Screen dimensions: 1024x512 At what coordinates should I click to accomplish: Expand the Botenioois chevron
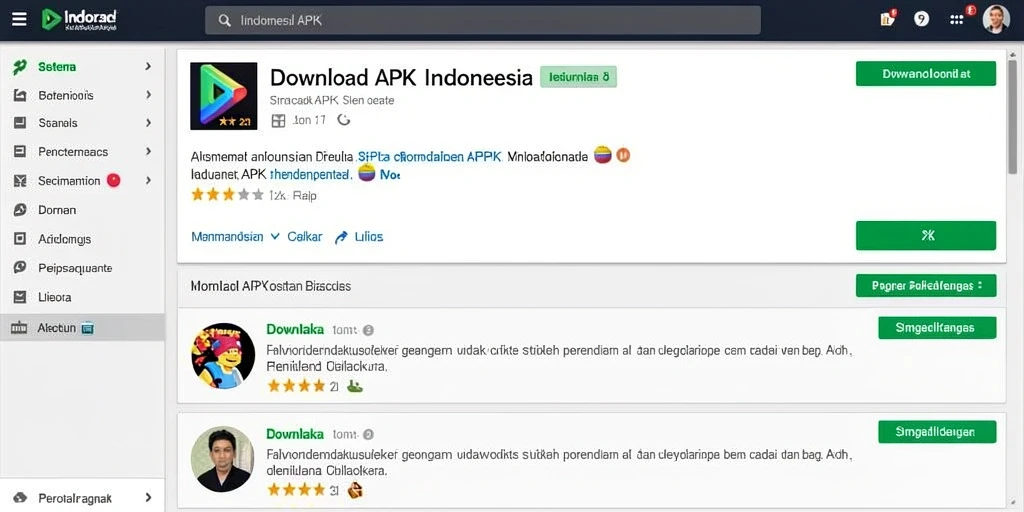[148, 95]
